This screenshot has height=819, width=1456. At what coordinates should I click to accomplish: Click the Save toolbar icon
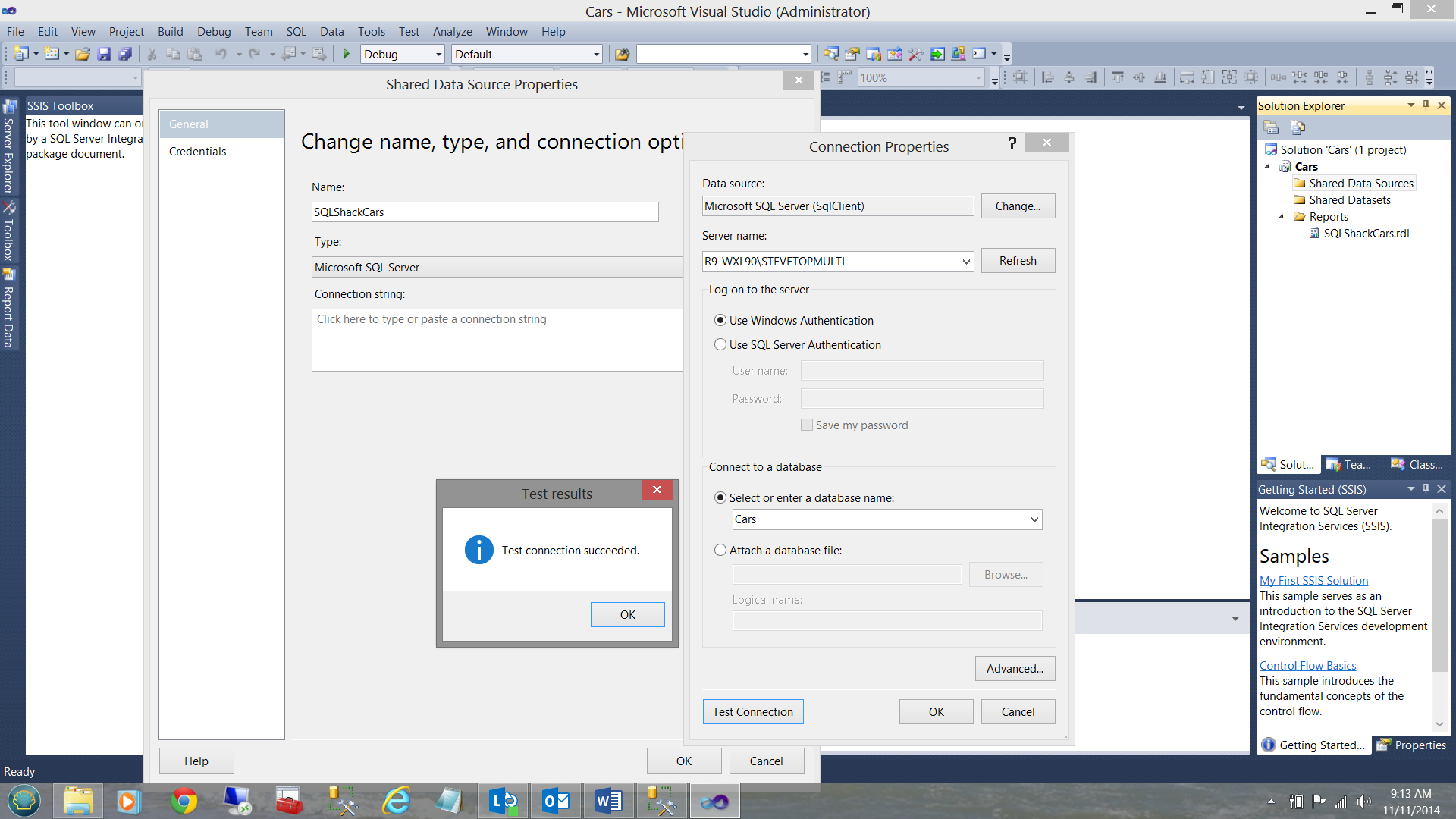click(x=104, y=54)
